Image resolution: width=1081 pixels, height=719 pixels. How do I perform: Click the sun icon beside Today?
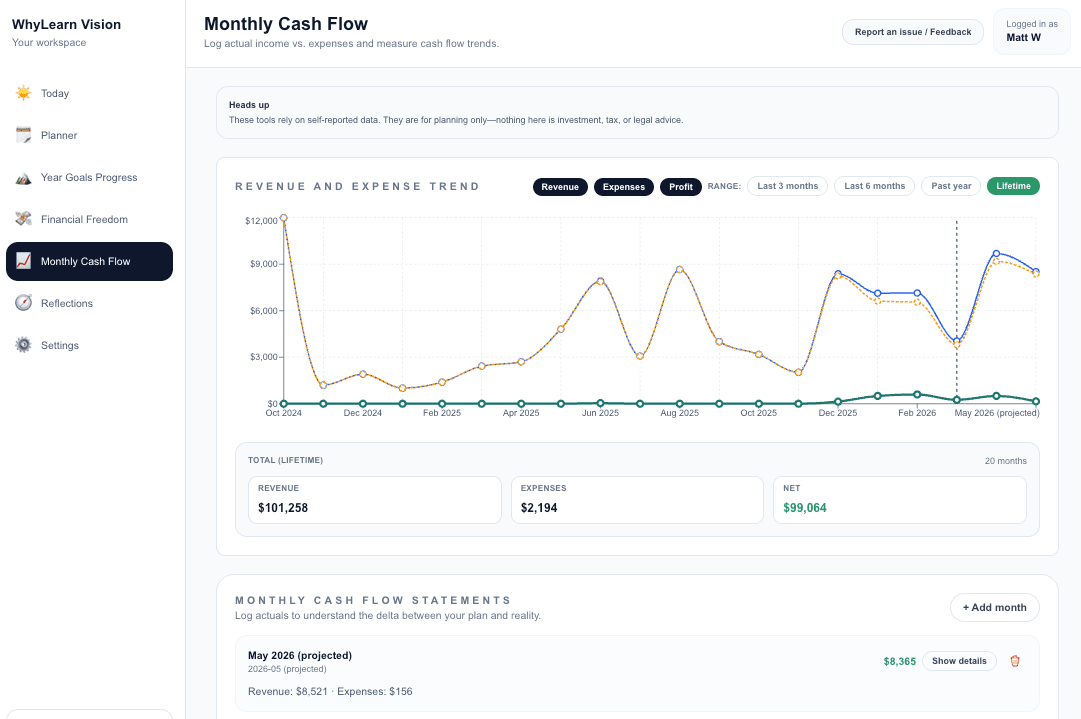point(23,93)
